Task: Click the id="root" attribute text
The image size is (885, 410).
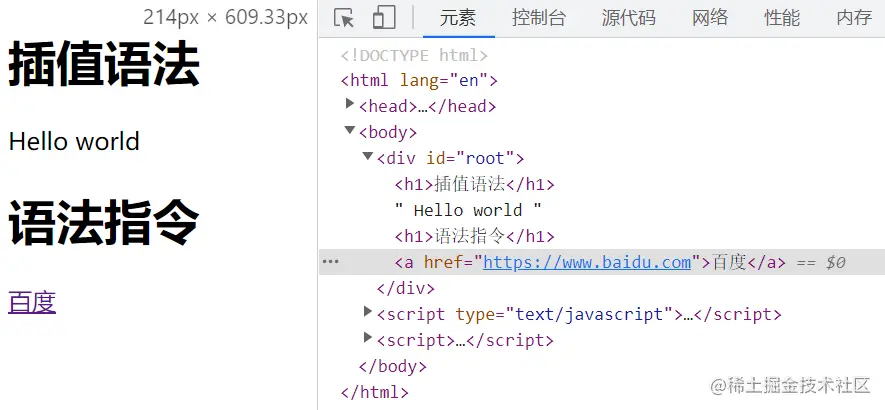Action: [471, 159]
